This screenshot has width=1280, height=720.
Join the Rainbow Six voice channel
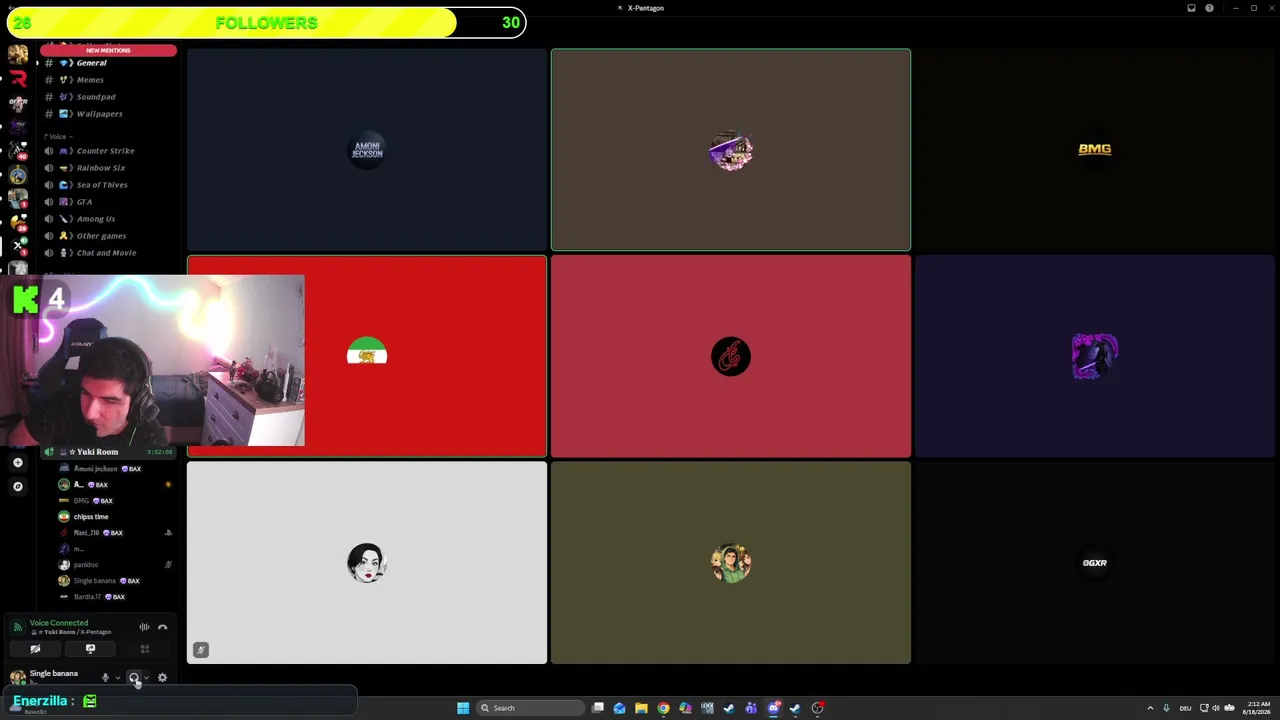108,168
